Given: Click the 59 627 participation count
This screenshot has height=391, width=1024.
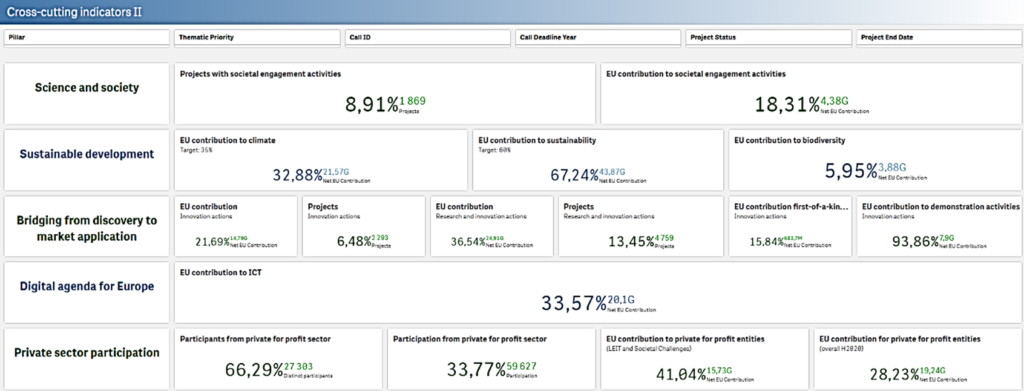Looking at the screenshot, I should tap(521, 367).
